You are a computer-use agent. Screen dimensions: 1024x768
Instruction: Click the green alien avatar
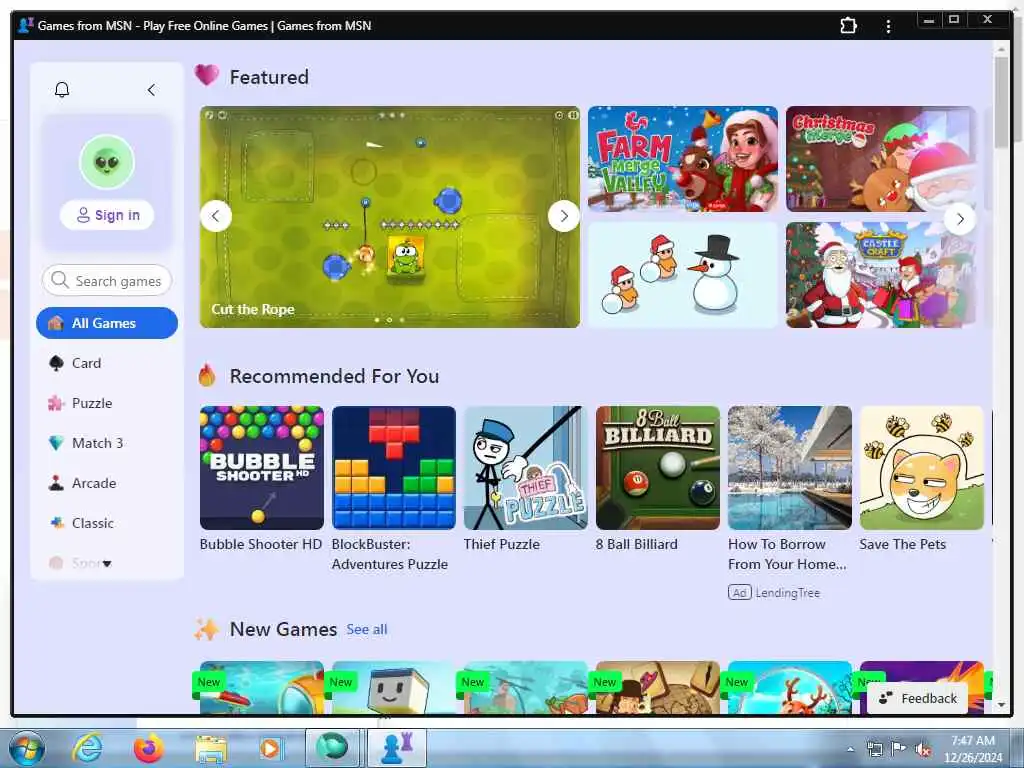[x=107, y=161]
